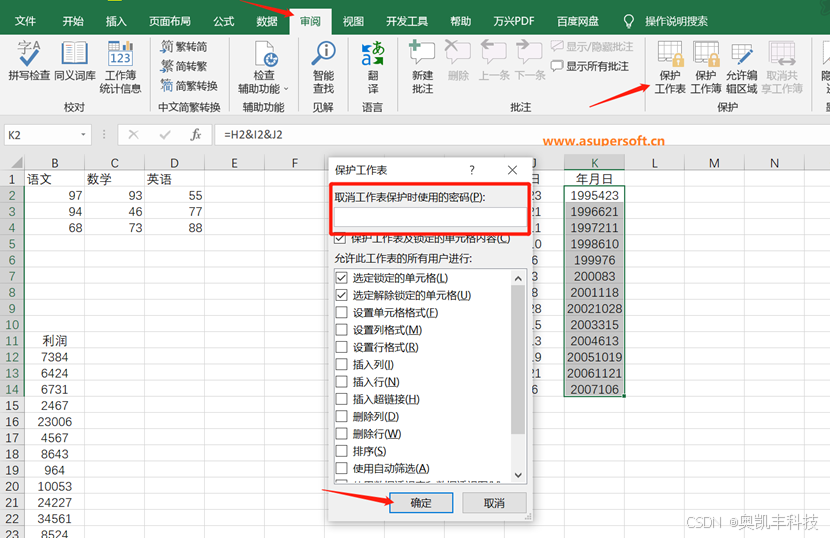Switch to the 开发工具 tab
Screen dimensions: 830x538
point(407,21)
